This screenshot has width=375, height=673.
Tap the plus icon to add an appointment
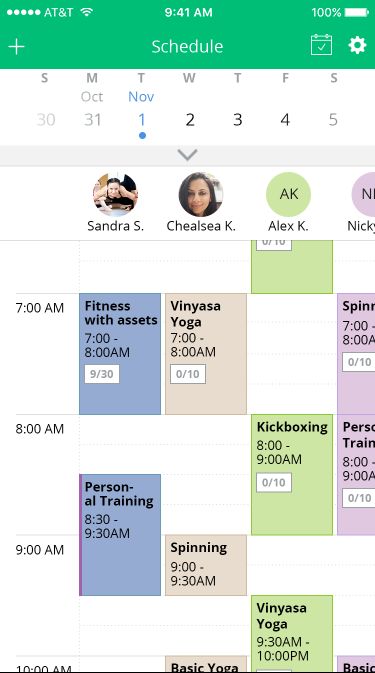[16, 46]
